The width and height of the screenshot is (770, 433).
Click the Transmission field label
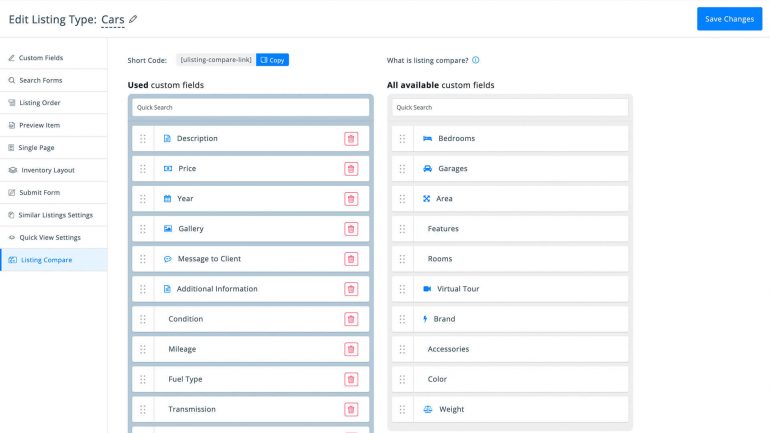[x=192, y=409]
